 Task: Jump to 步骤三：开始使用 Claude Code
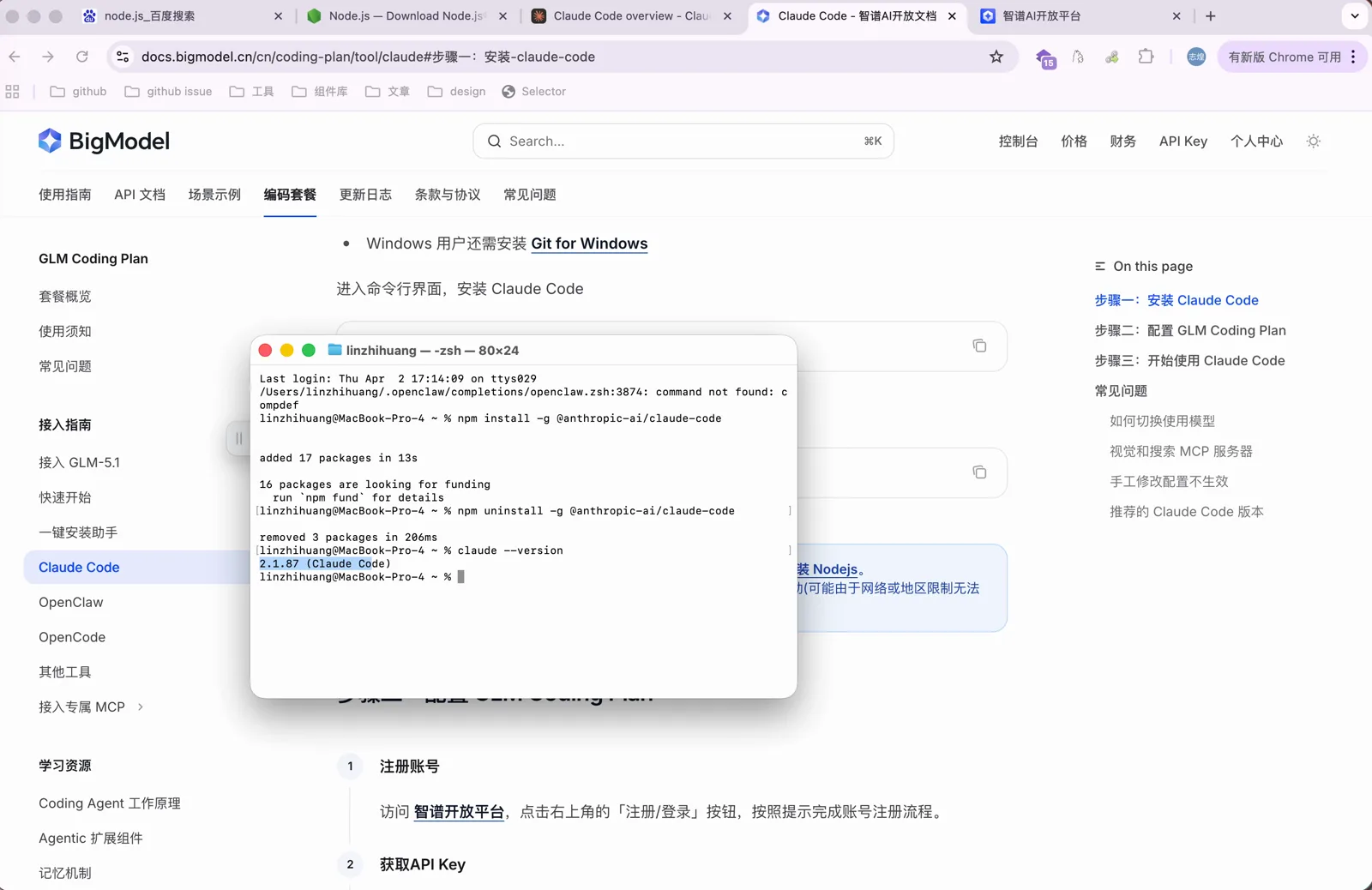point(1189,361)
